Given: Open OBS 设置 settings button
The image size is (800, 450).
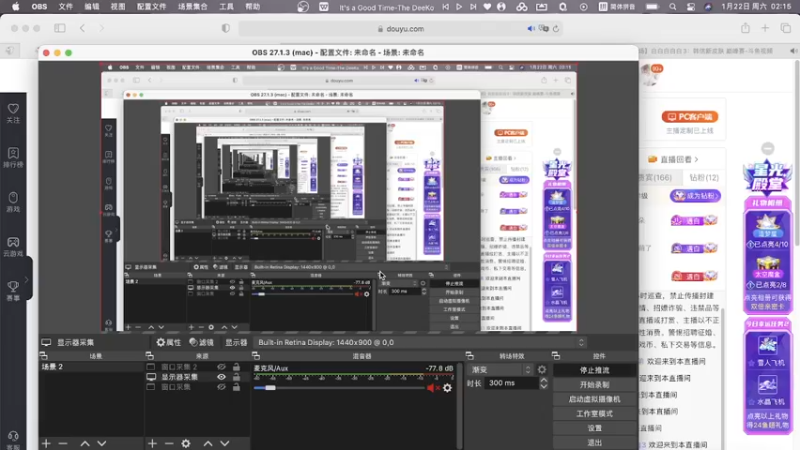Looking at the screenshot, I should 594,428.
